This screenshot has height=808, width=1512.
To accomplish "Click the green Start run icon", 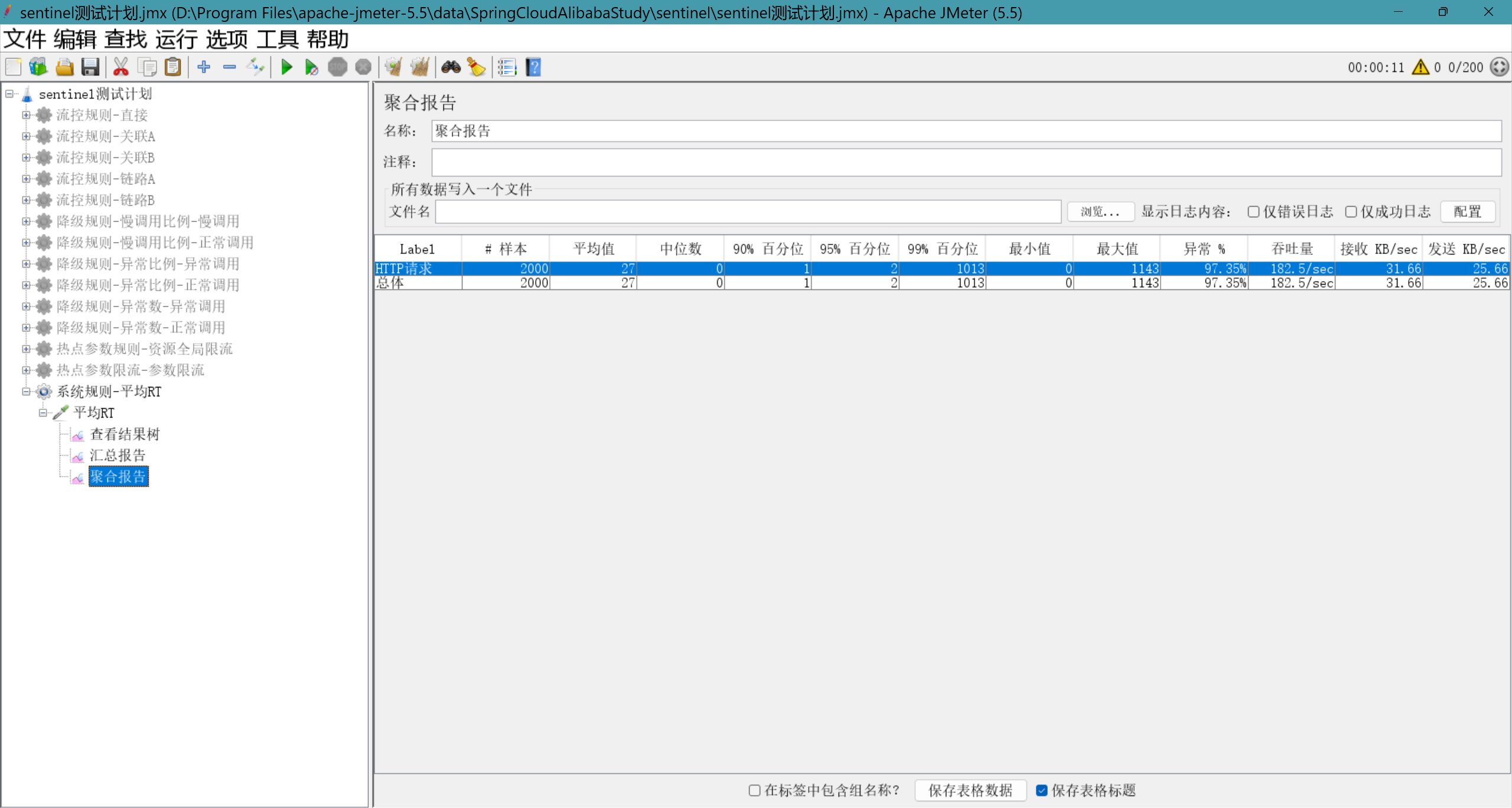I will (286, 67).
